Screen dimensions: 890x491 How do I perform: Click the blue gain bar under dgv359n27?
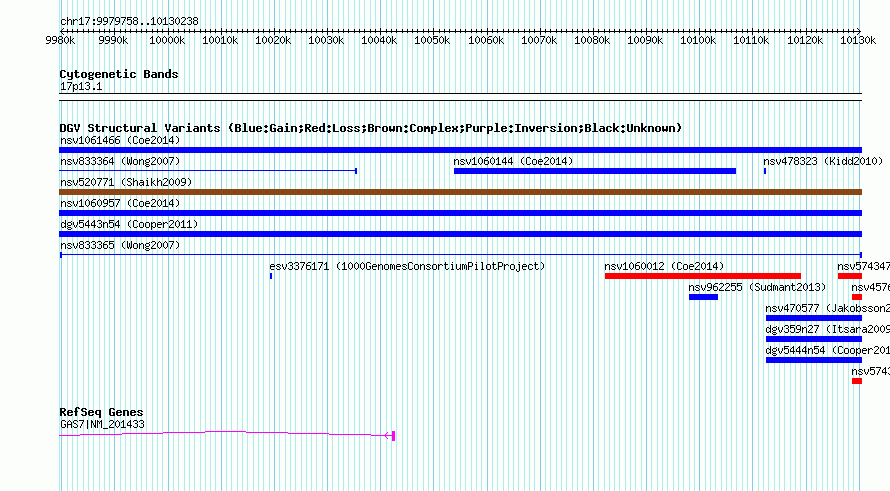[x=814, y=339]
